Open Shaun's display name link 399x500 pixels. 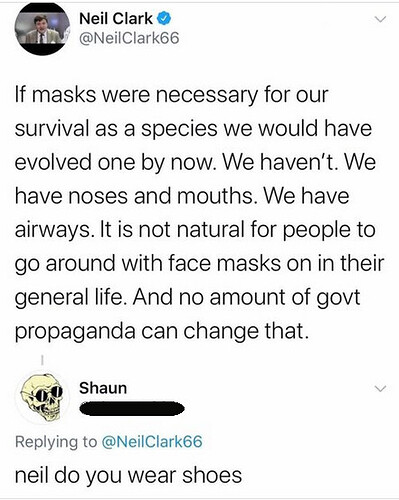click(x=103, y=388)
